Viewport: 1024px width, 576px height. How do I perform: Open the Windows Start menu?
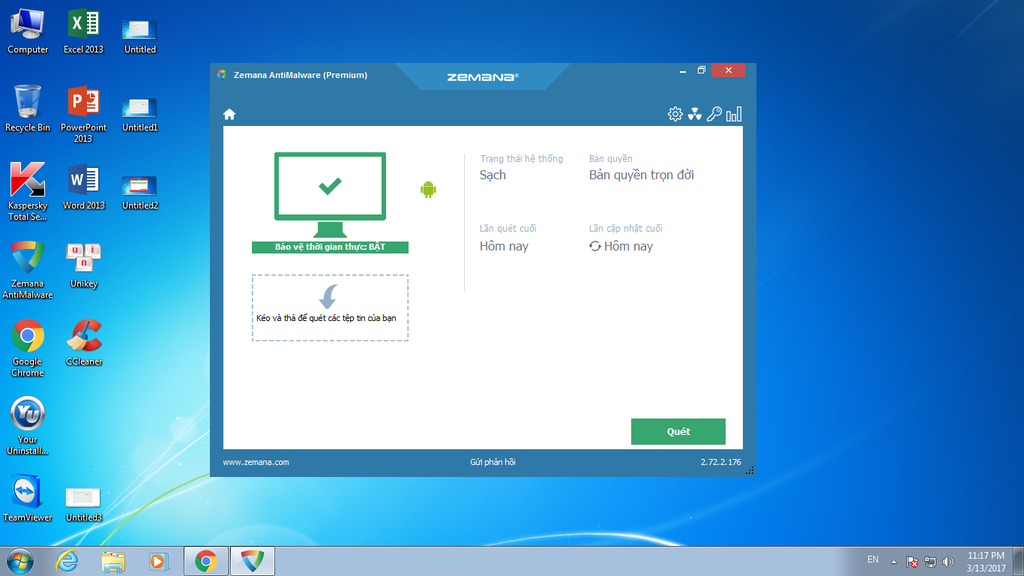coord(20,561)
